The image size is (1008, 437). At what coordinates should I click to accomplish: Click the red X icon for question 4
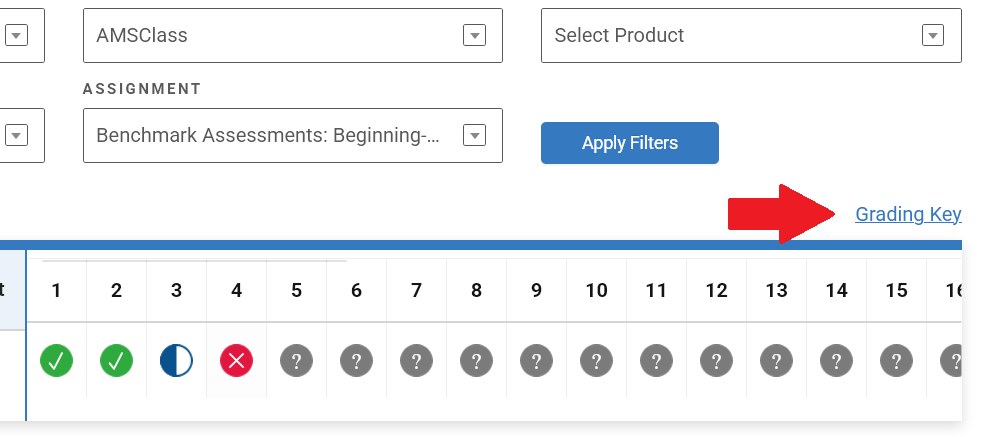[237, 360]
